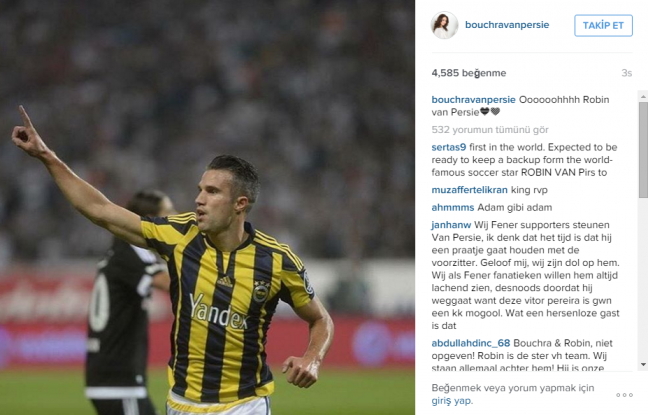Click the comments scrollbar track below thumb
648x415 pixels.
coord(643,279)
